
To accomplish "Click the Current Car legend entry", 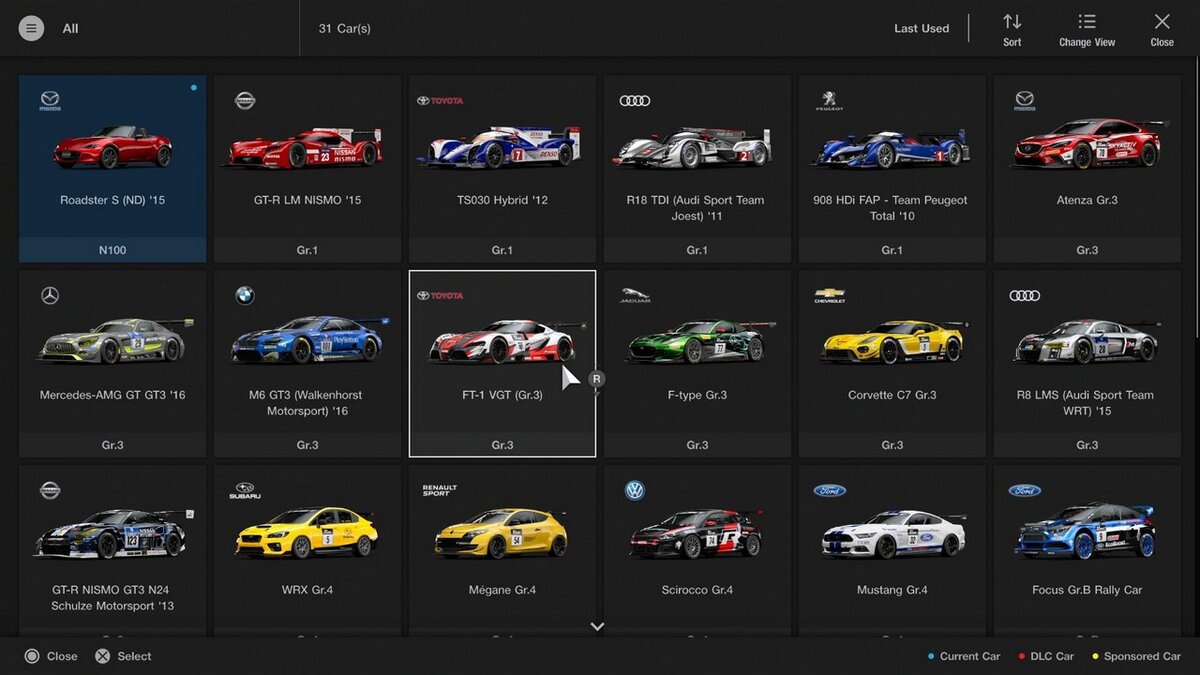I will (x=964, y=656).
